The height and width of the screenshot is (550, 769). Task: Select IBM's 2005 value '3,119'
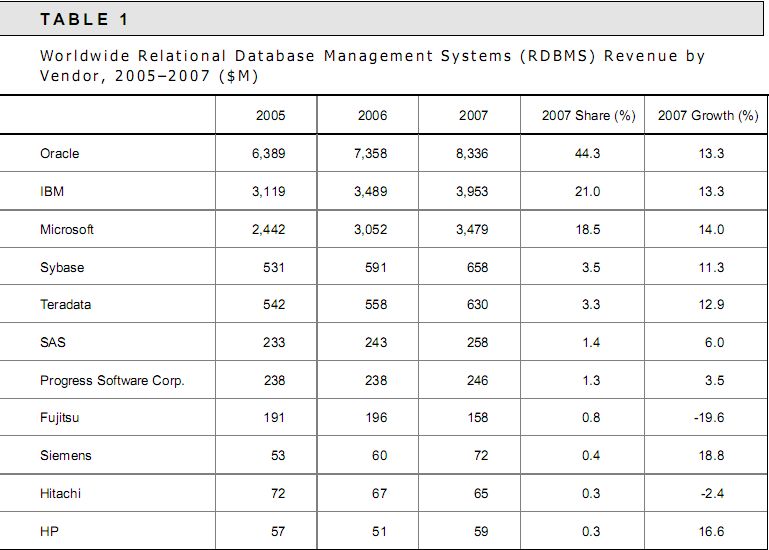click(x=269, y=191)
